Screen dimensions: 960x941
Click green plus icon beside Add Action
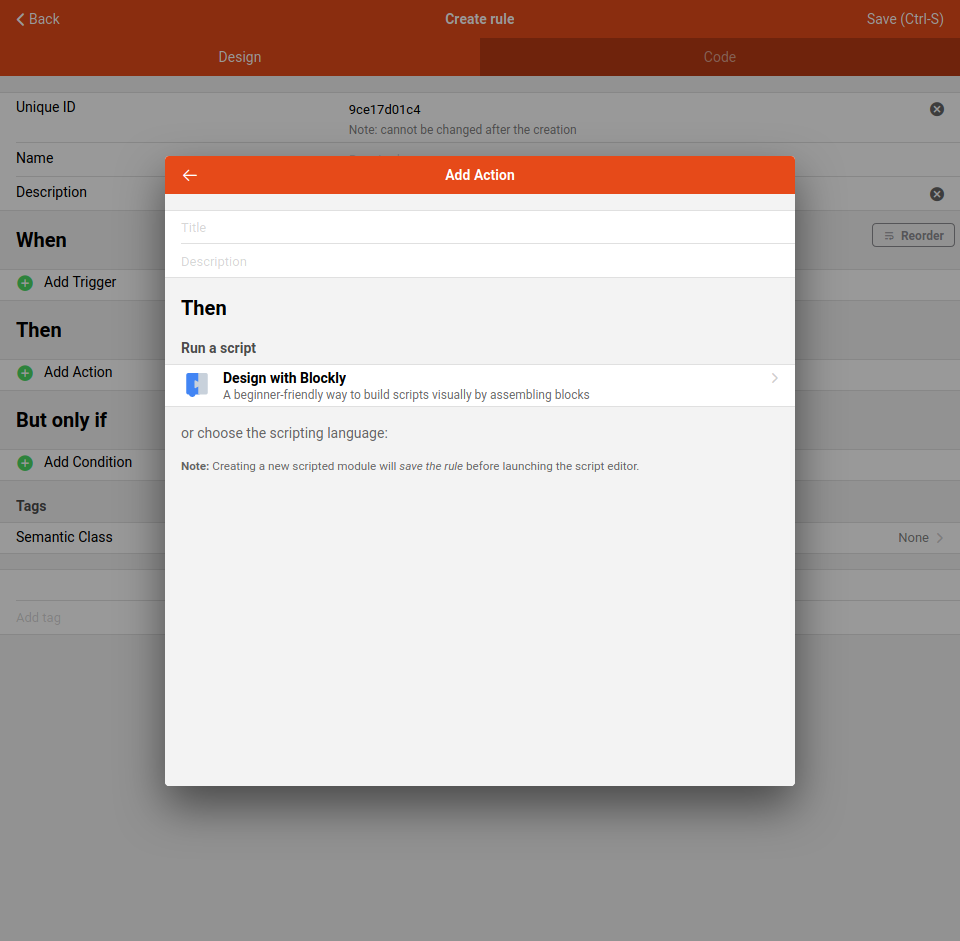tap(25, 373)
